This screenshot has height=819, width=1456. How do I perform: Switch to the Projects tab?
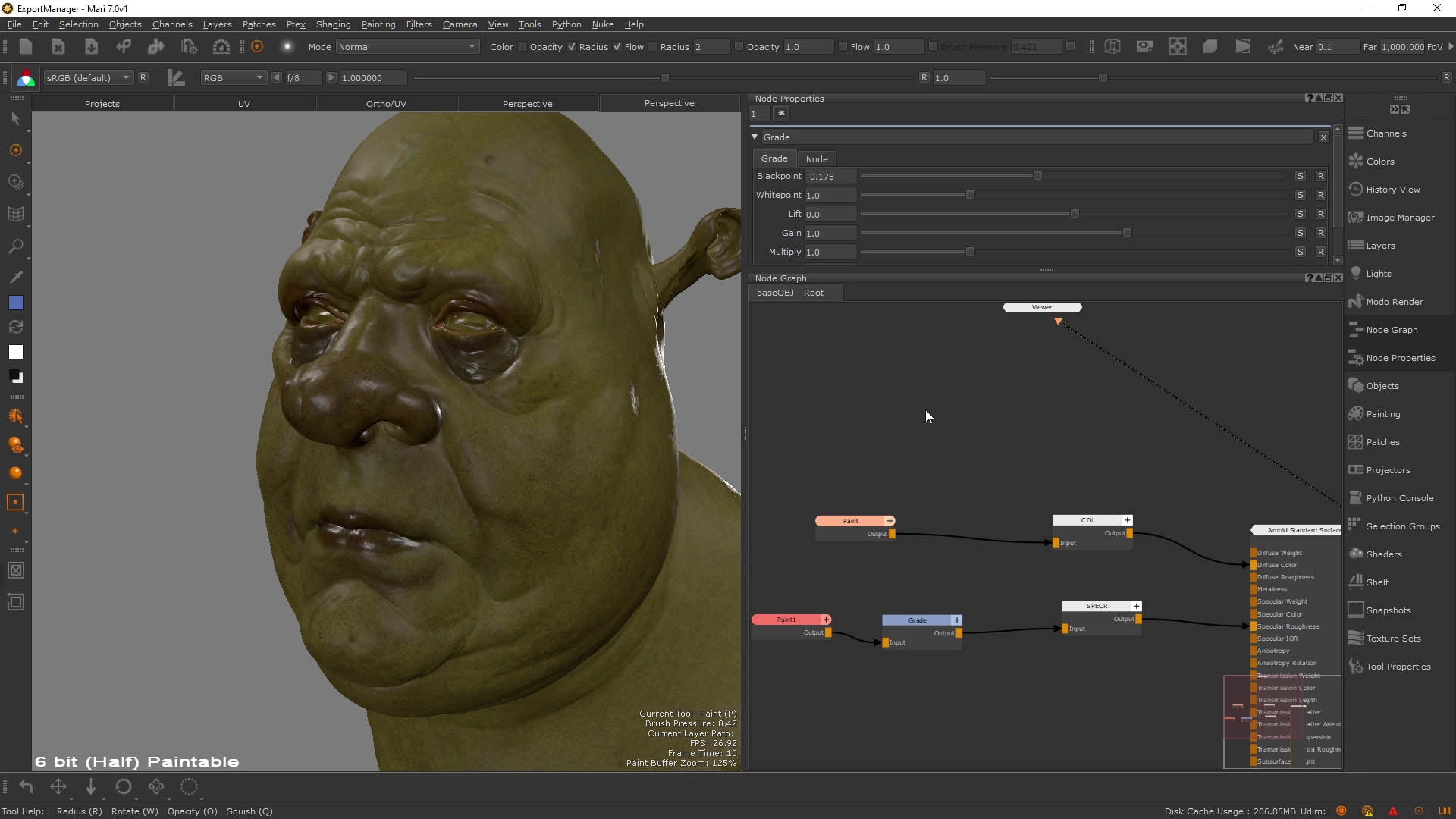tap(102, 104)
